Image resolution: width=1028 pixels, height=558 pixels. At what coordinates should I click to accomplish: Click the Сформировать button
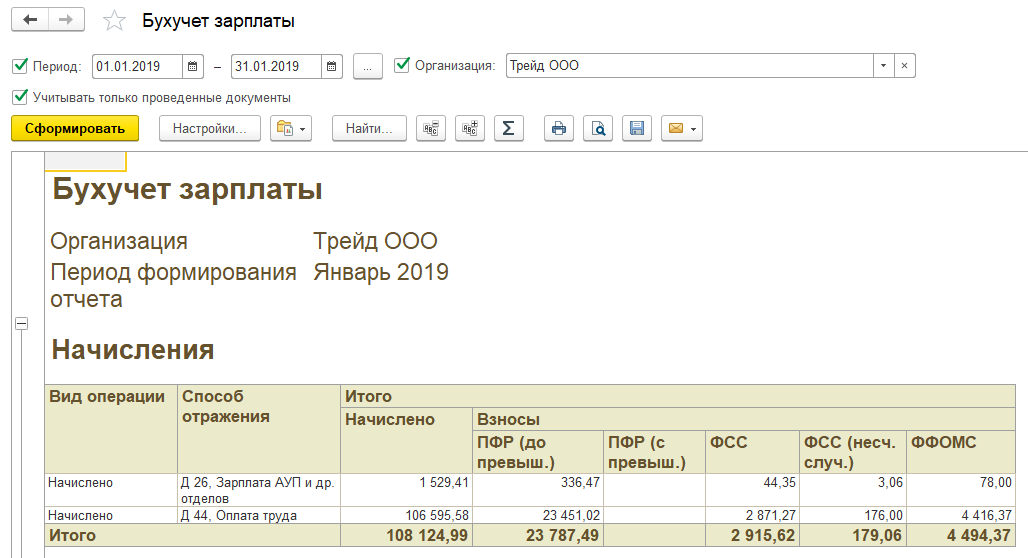(75, 128)
